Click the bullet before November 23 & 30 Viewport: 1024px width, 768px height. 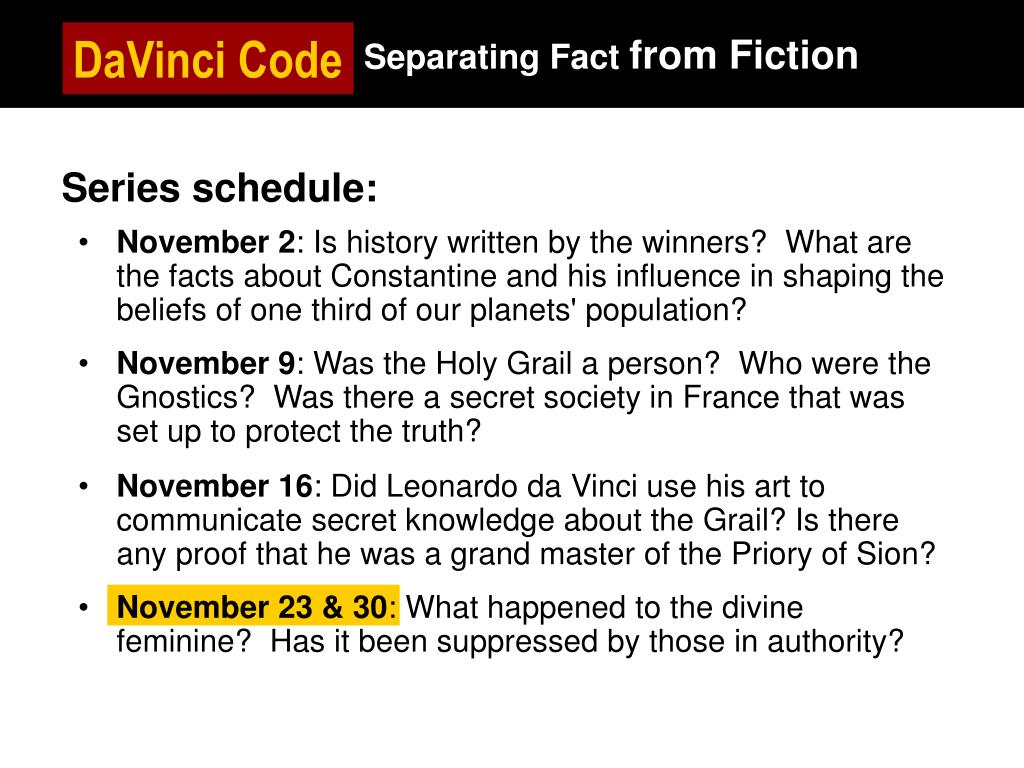click(83, 607)
